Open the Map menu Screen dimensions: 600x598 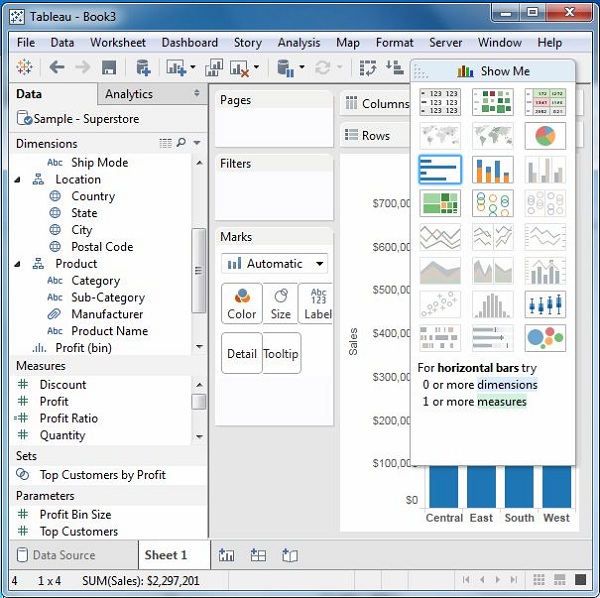[x=348, y=42]
